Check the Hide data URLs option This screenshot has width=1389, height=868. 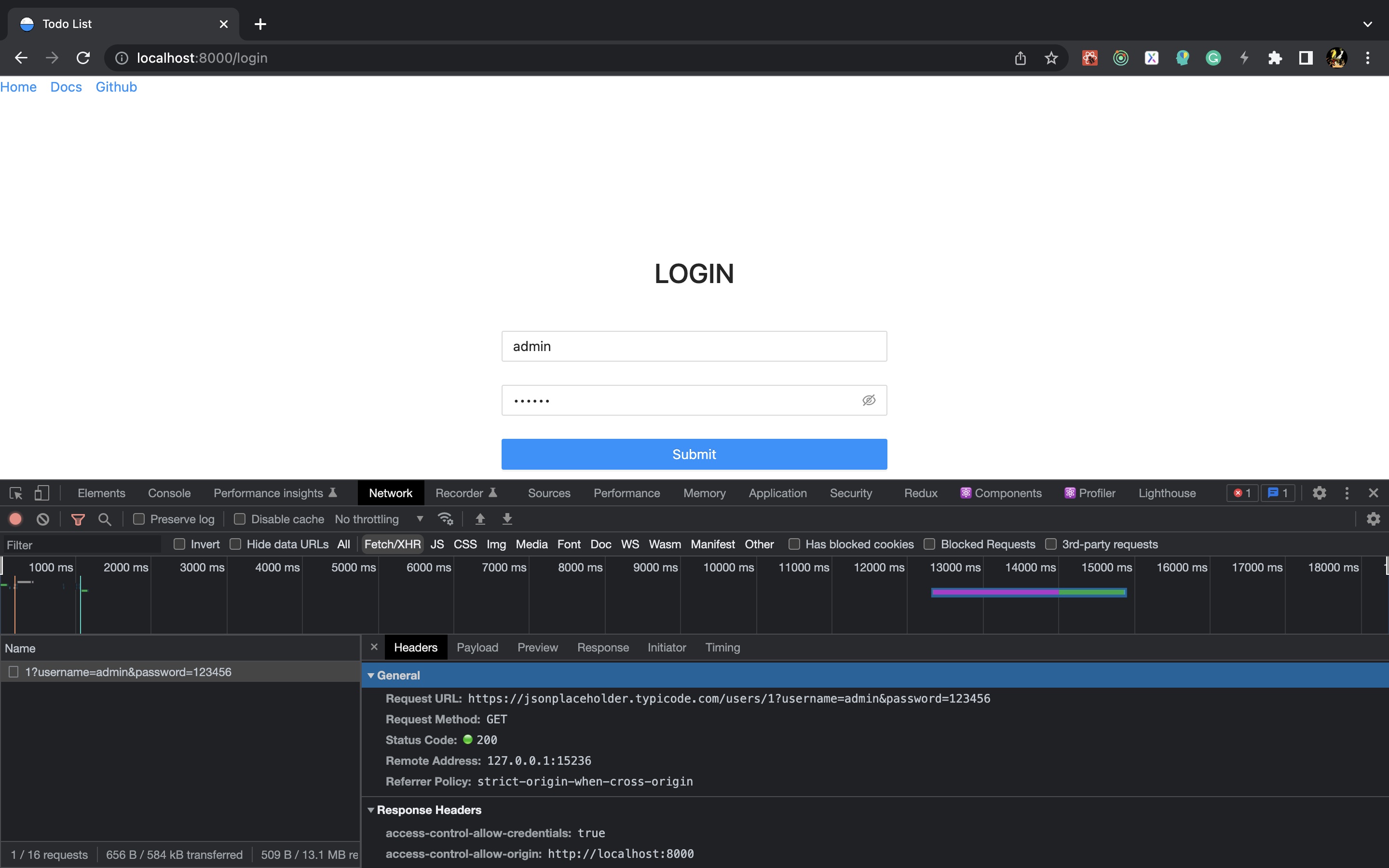click(235, 544)
